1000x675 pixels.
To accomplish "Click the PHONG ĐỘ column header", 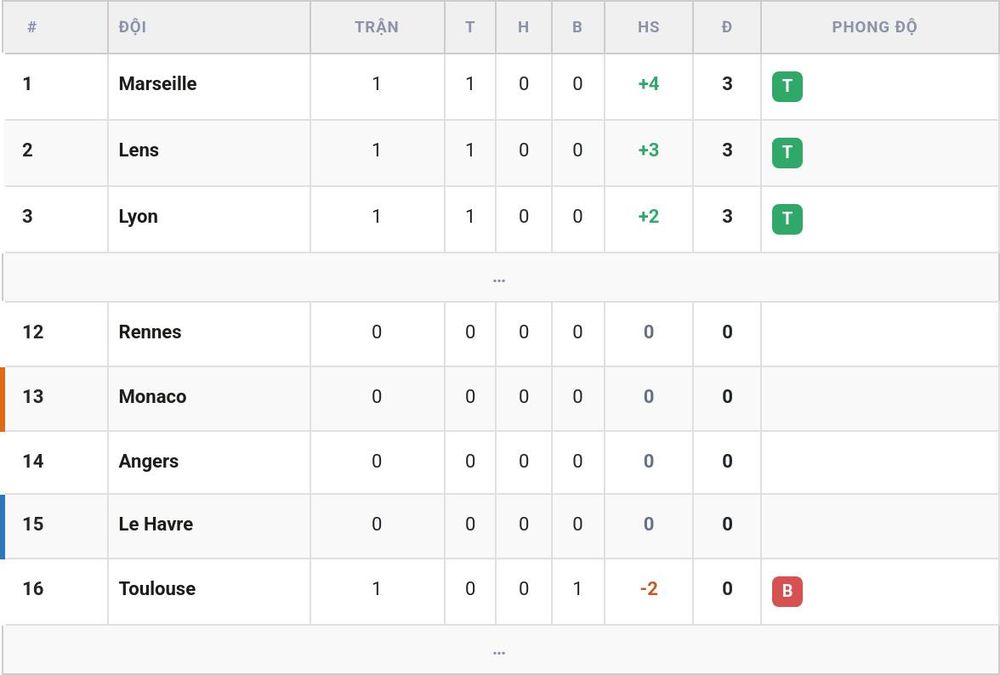I will [874, 27].
